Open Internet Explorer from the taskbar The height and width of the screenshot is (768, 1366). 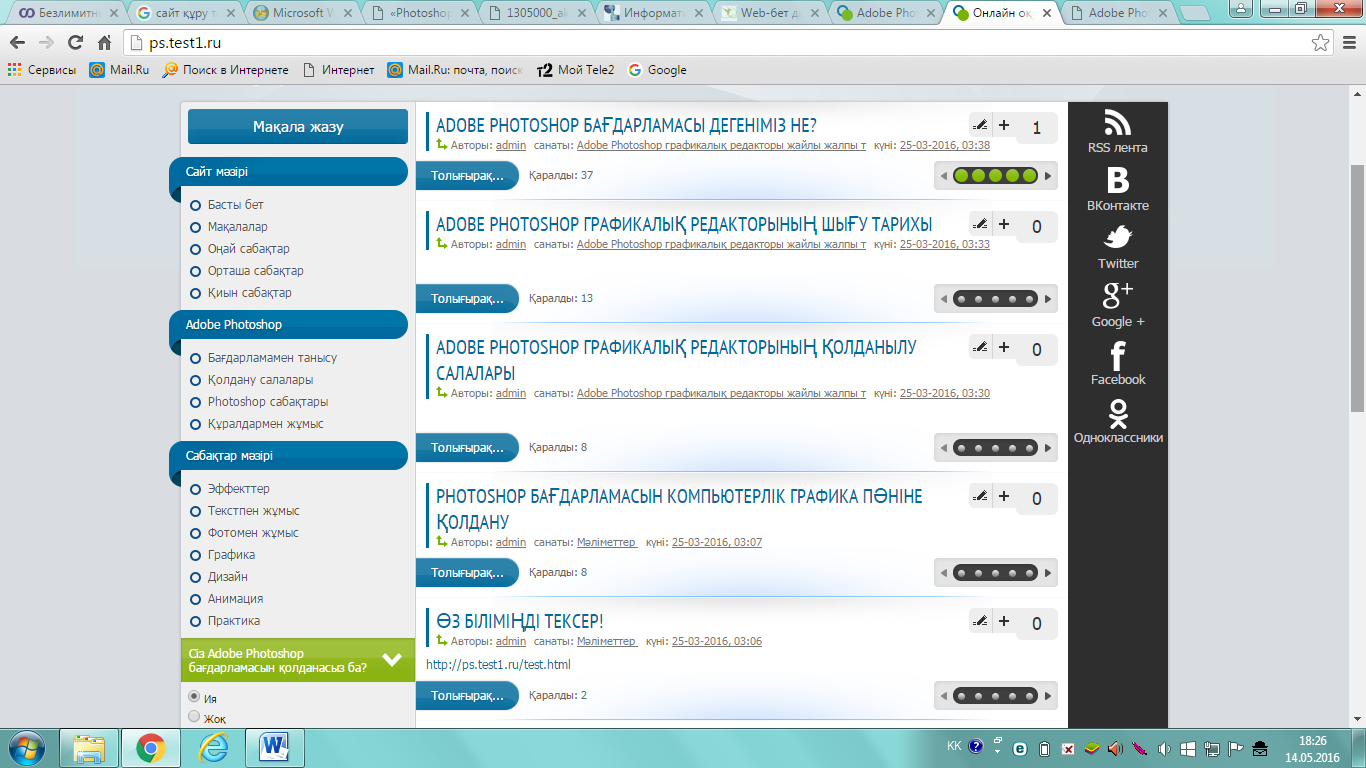(213, 748)
